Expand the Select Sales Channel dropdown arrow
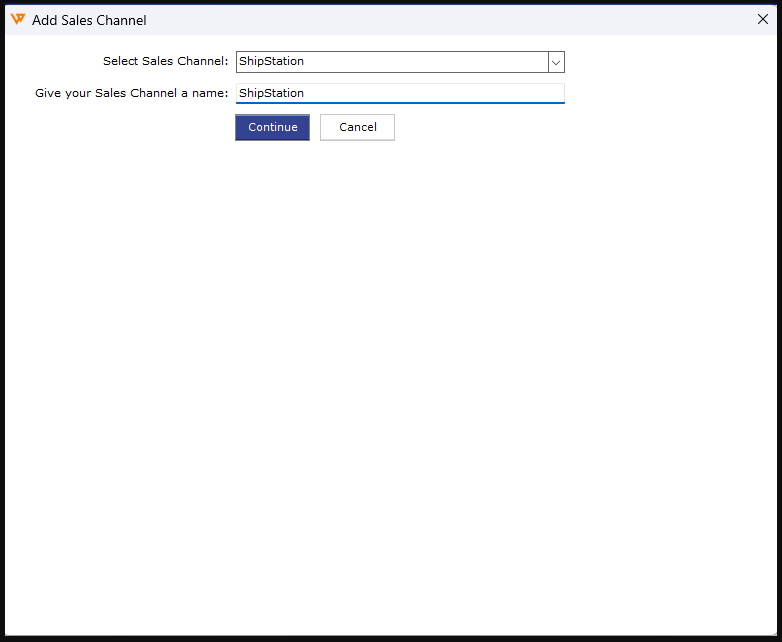782x642 pixels. click(556, 62)
